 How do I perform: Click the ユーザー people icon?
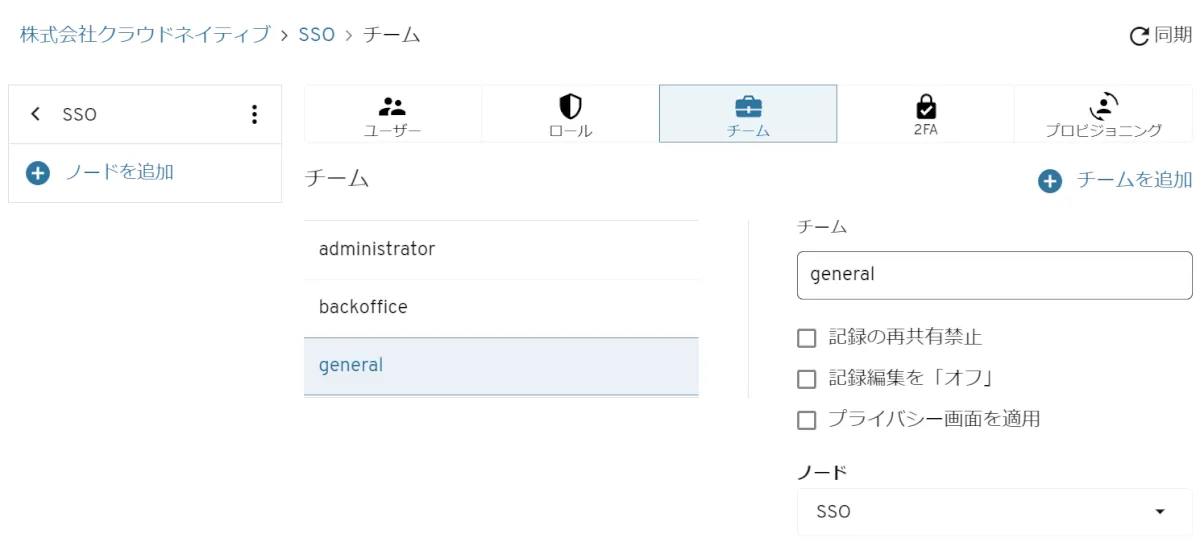click(392, 106)
